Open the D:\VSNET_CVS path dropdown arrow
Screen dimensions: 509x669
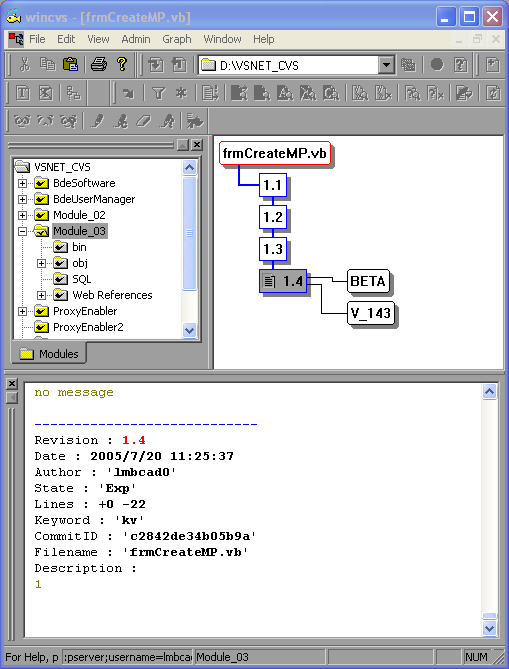[386, 65]
